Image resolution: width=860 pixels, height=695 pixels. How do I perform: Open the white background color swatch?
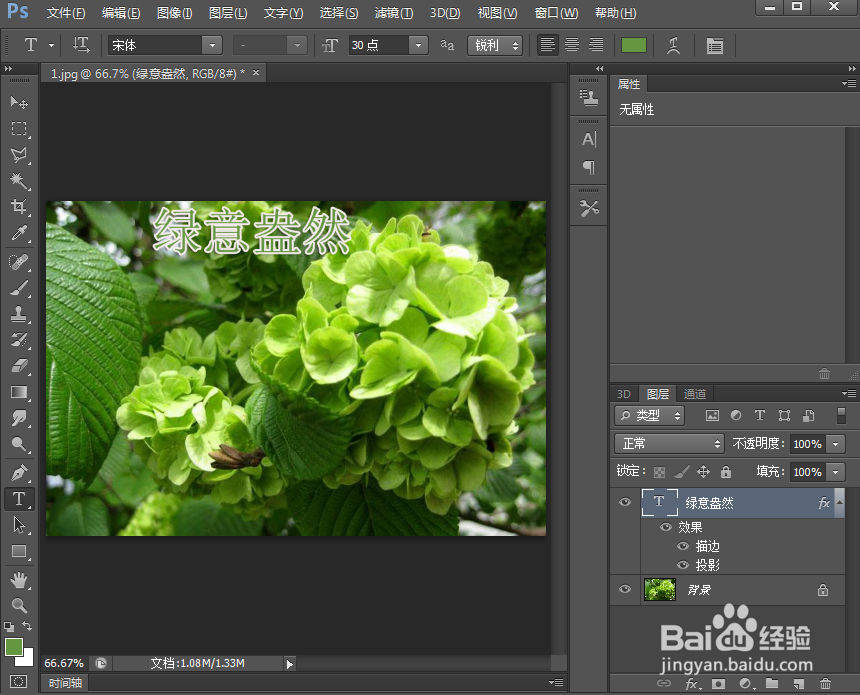point(27,659)
